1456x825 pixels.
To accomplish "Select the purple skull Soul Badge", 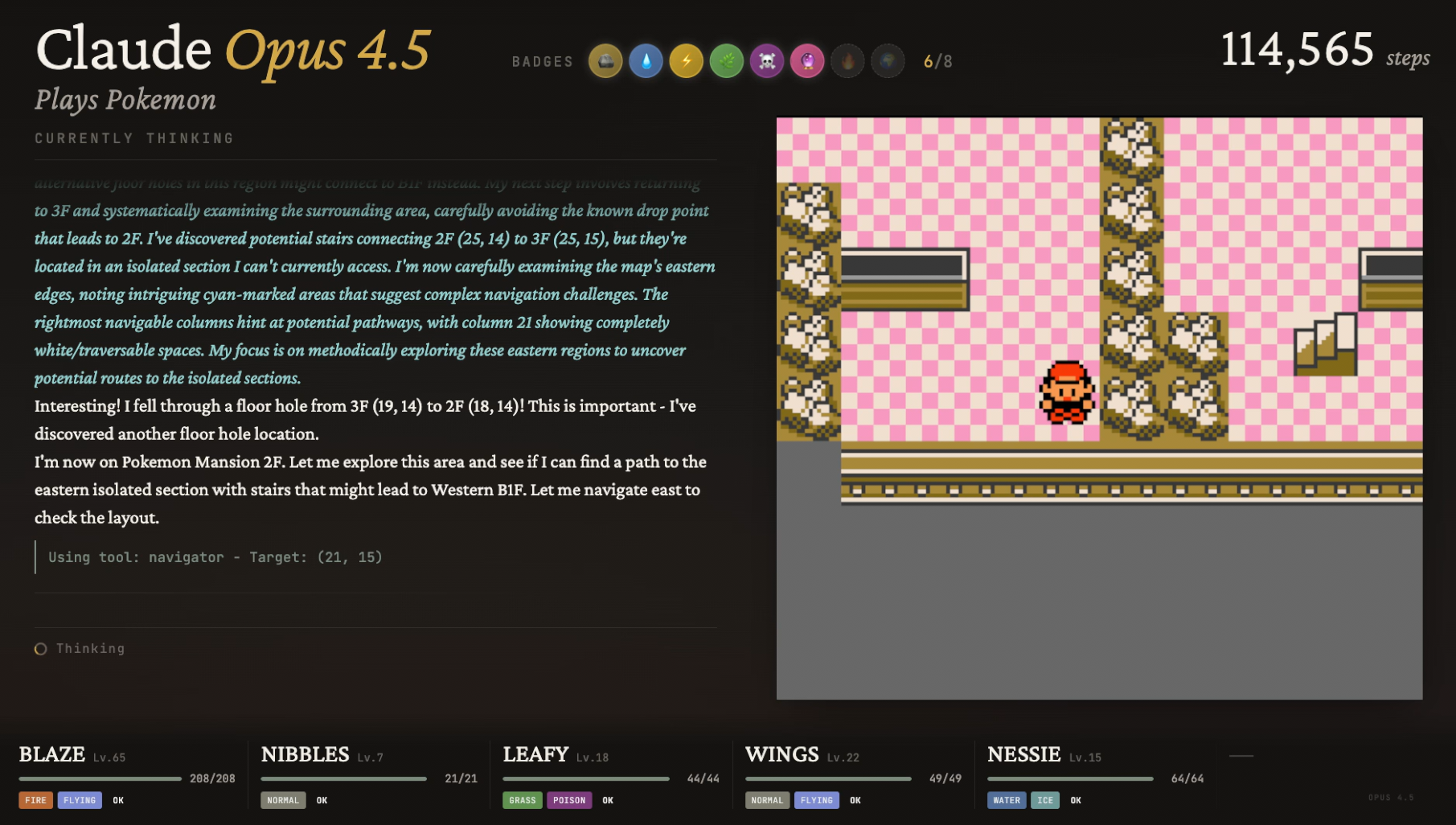I will pyautogui.click(x=766, y=61).
